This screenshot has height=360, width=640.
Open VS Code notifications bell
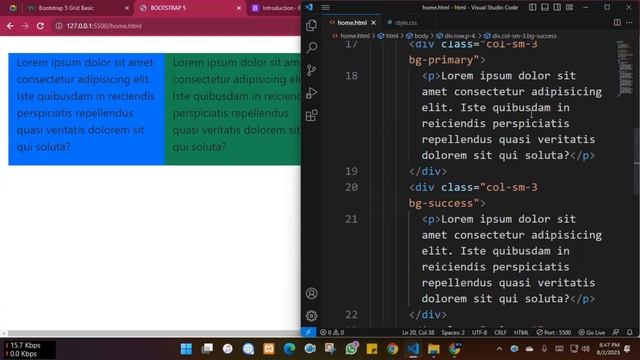(x=629, y=333)
